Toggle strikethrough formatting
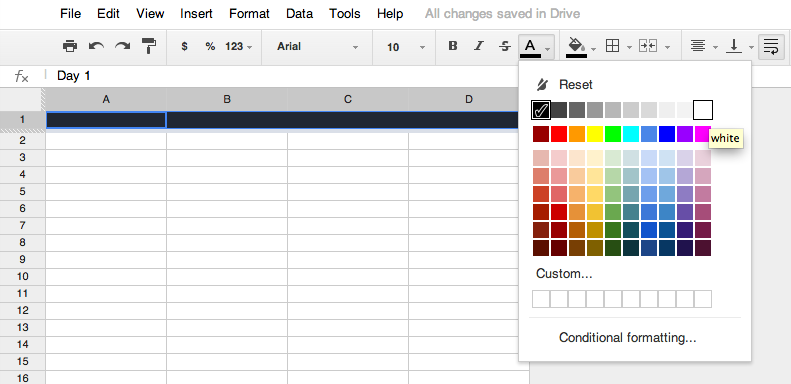The height and width of the screenshot is (384, 791). pos(504,46)
